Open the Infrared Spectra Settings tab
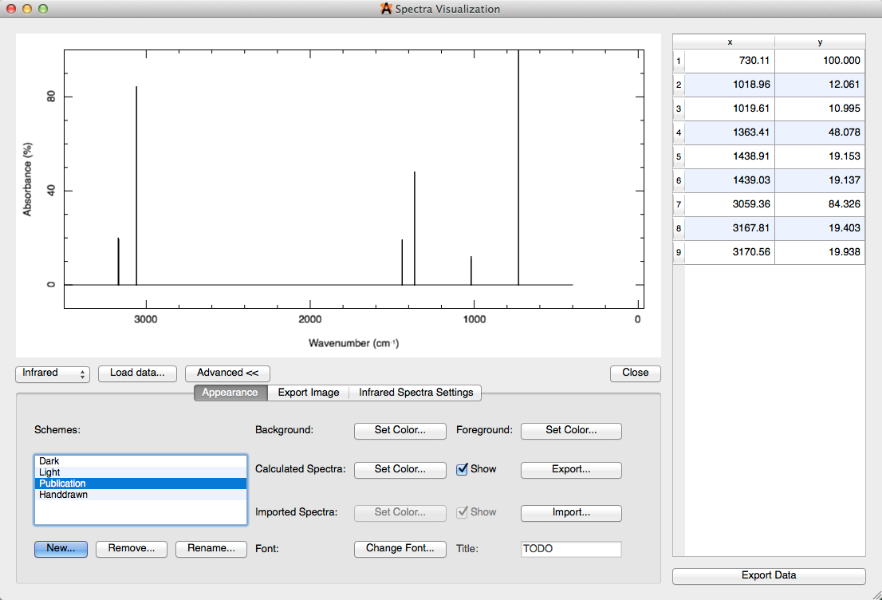Viewport: 882px width, 600px height. click(415, 393)
